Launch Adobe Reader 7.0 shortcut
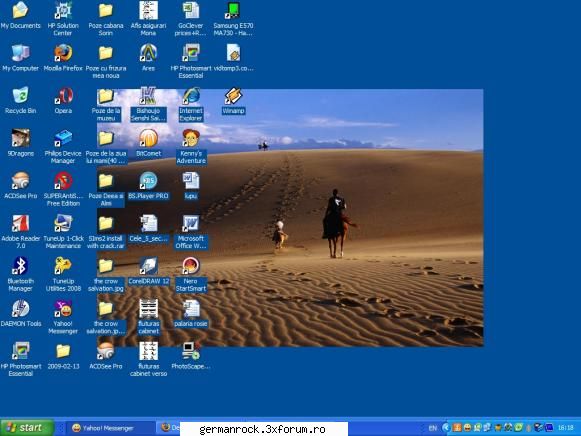Viewport: 581px width, 436px height. (x=20, y=223)
